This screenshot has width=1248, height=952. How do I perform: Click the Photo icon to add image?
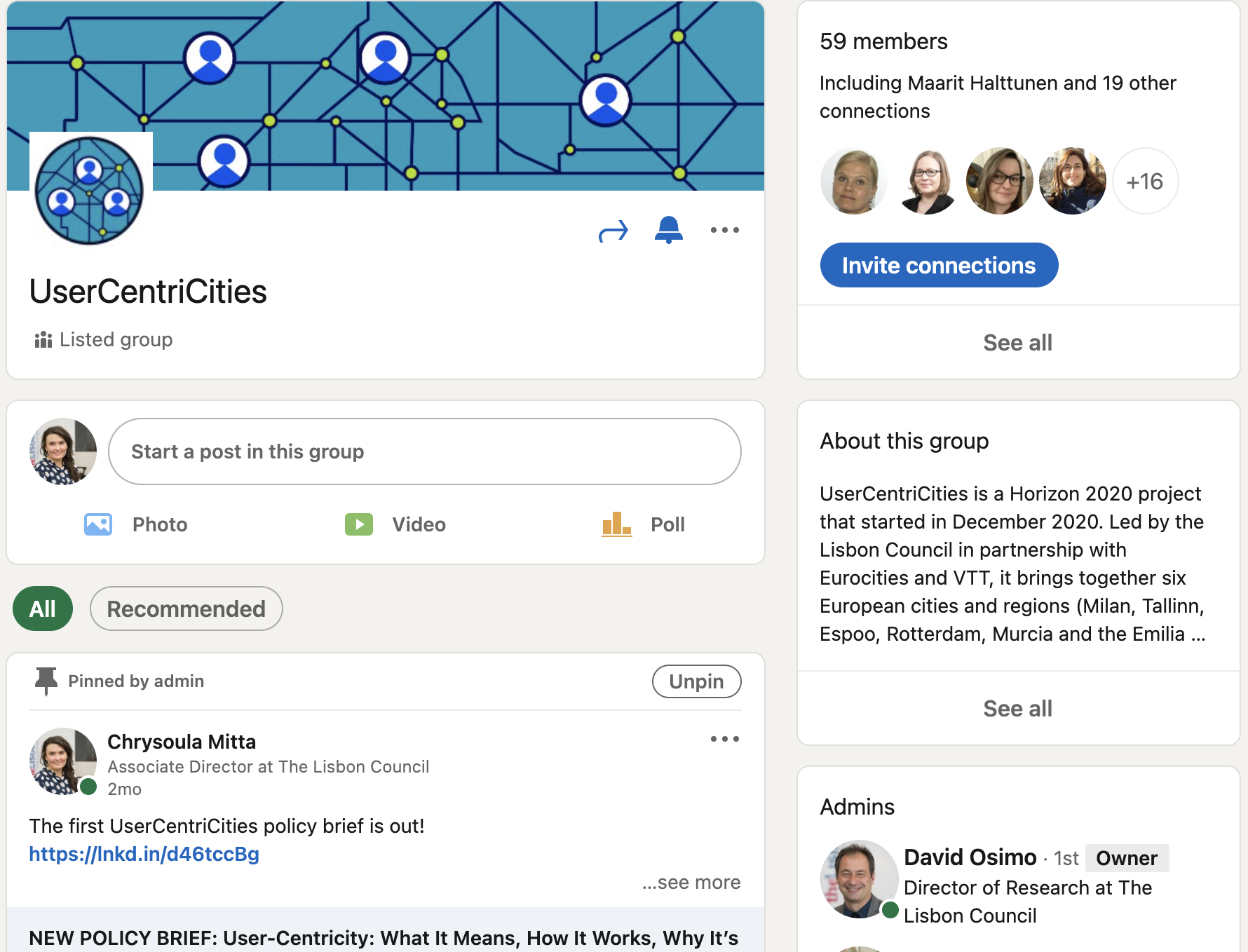98,524
